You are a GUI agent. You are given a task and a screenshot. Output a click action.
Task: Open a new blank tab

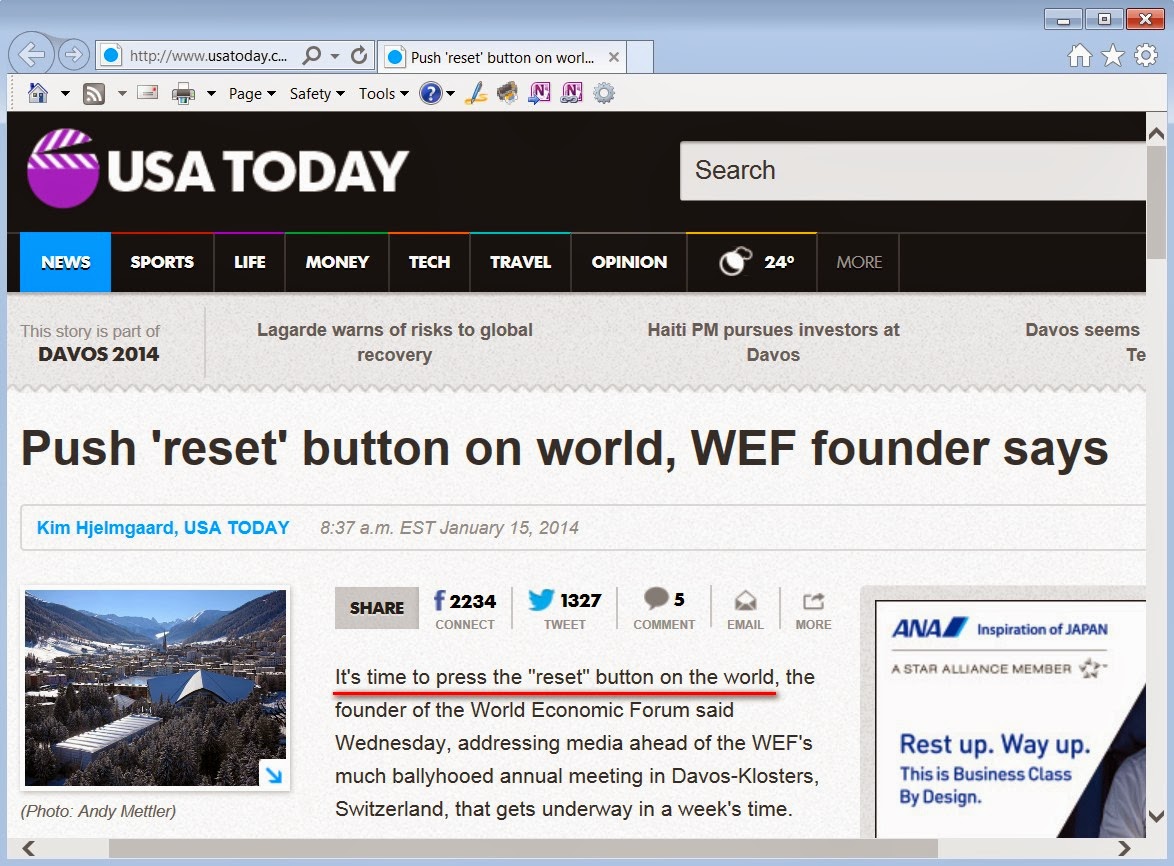click(640, 57)
